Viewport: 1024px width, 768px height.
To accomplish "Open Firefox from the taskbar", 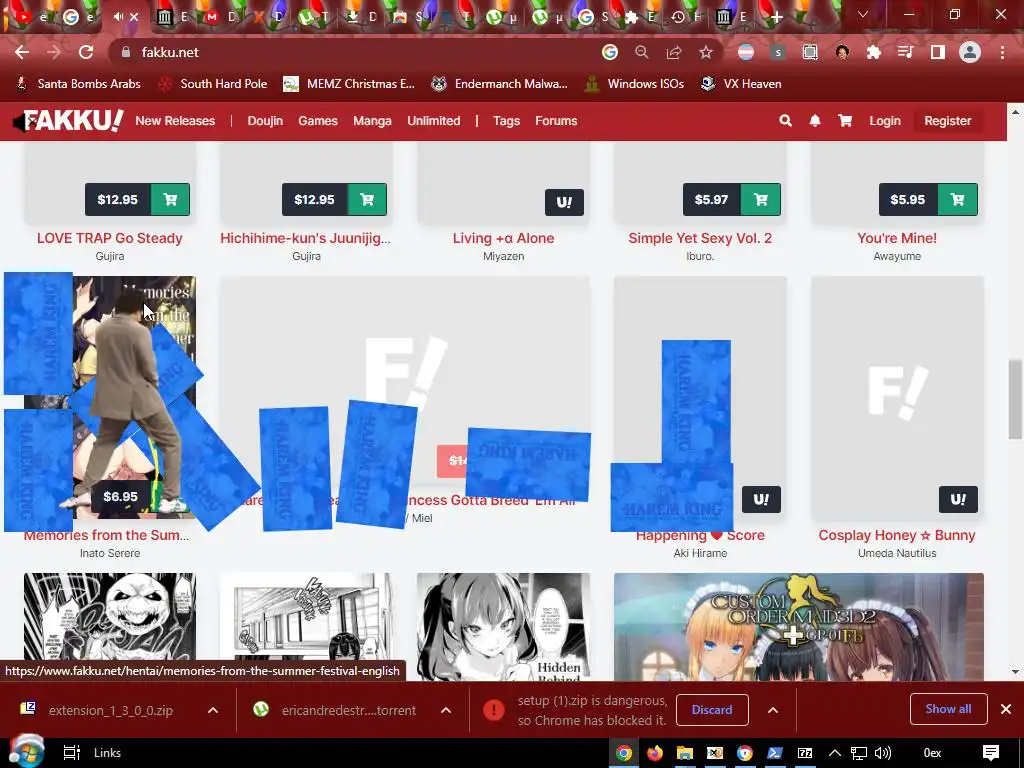I will tap(654, 753).
